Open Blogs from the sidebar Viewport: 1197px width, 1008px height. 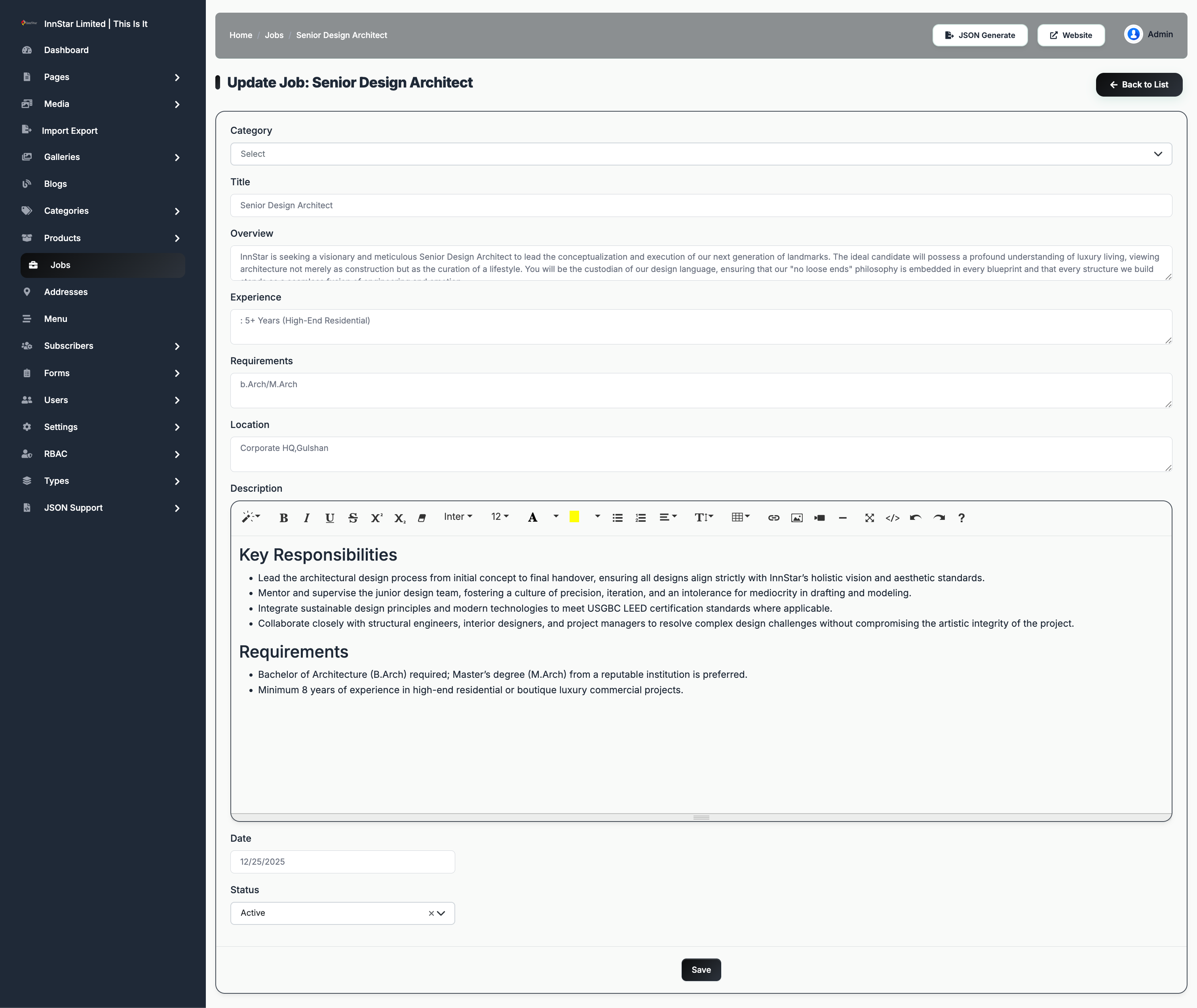click(103, 184)
